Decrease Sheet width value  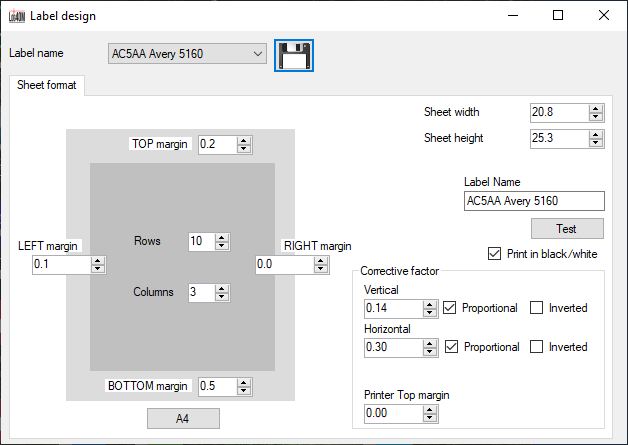pyautogui.click(x=596, y=117)
